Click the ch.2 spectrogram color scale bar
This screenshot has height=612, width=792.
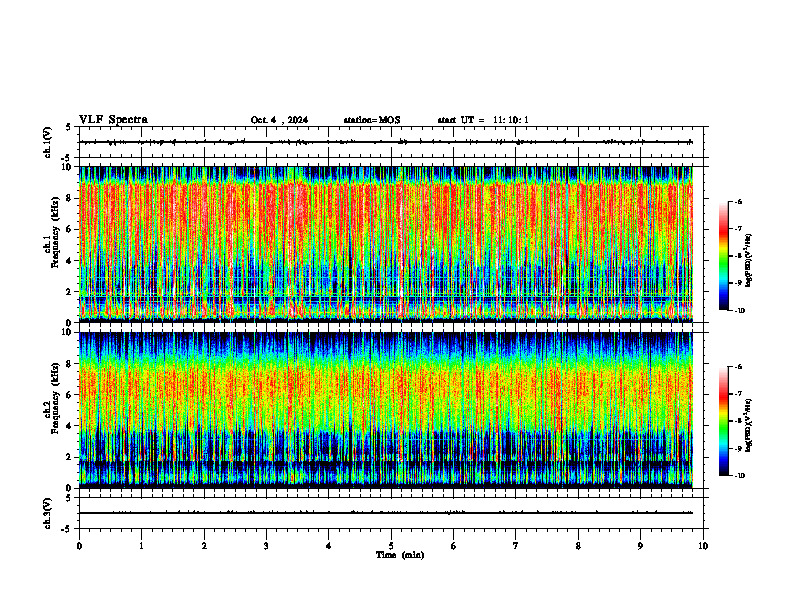723,421
